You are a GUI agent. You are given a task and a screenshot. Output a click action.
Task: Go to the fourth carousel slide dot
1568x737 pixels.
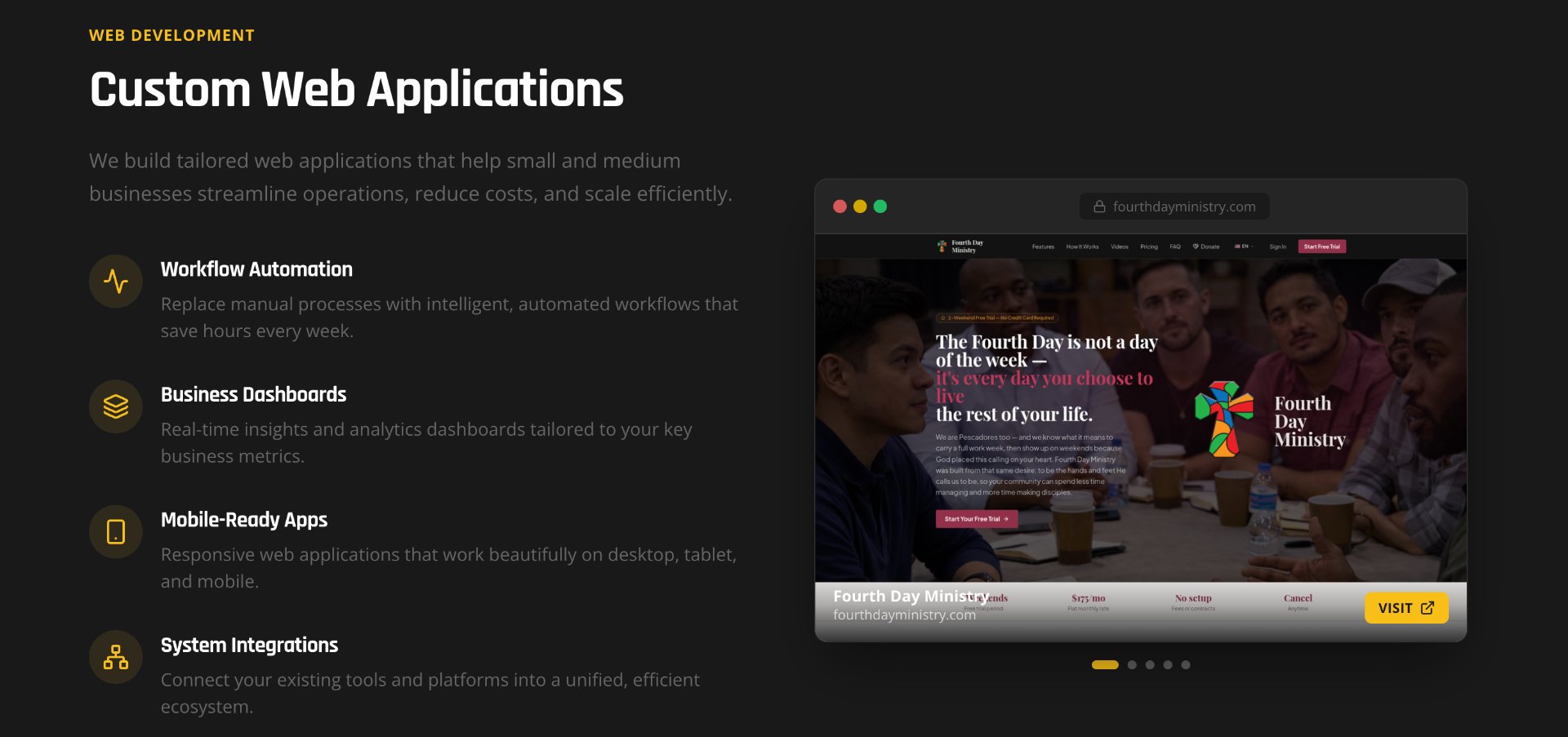[x=1168, y=665]
